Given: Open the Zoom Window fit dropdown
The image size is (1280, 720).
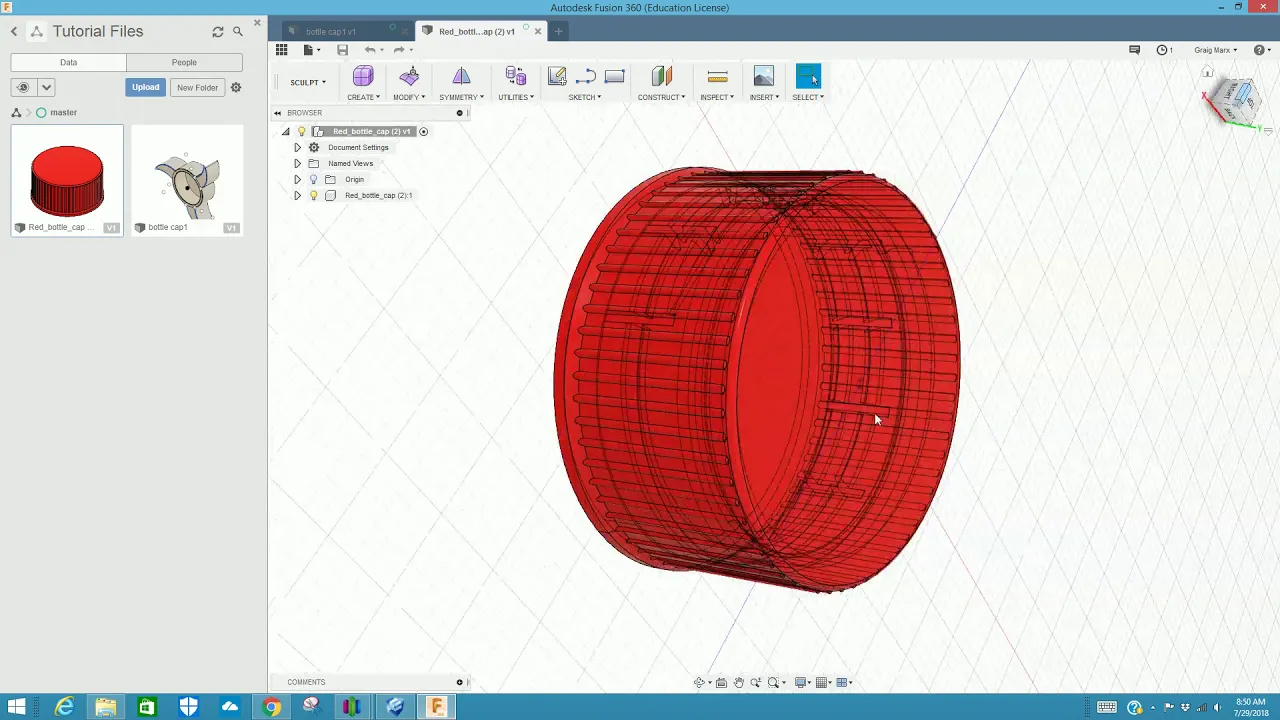Looking at the screenshot, I should [776, 683].
